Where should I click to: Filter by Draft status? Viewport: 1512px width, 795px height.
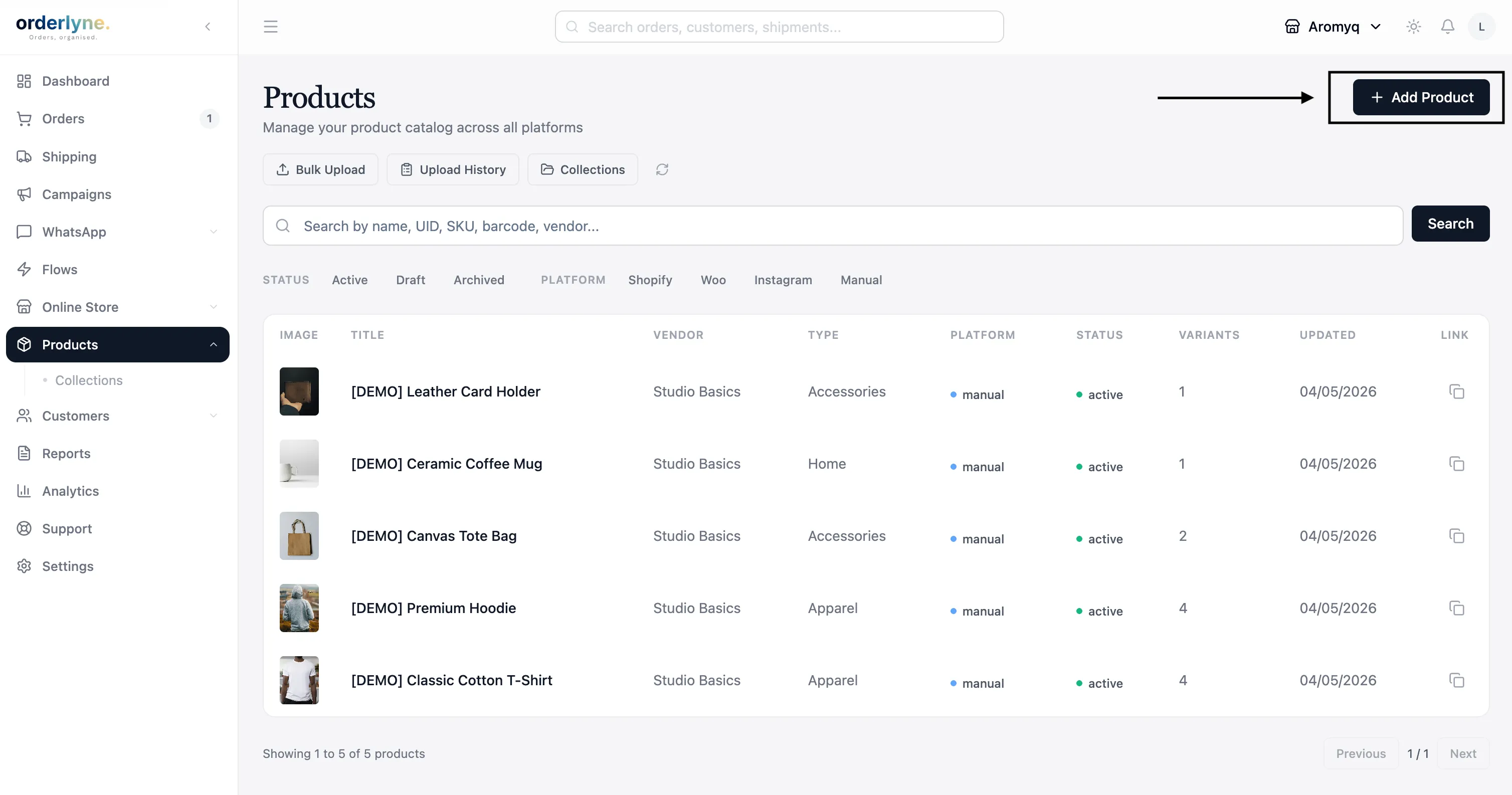coord(410,280)
